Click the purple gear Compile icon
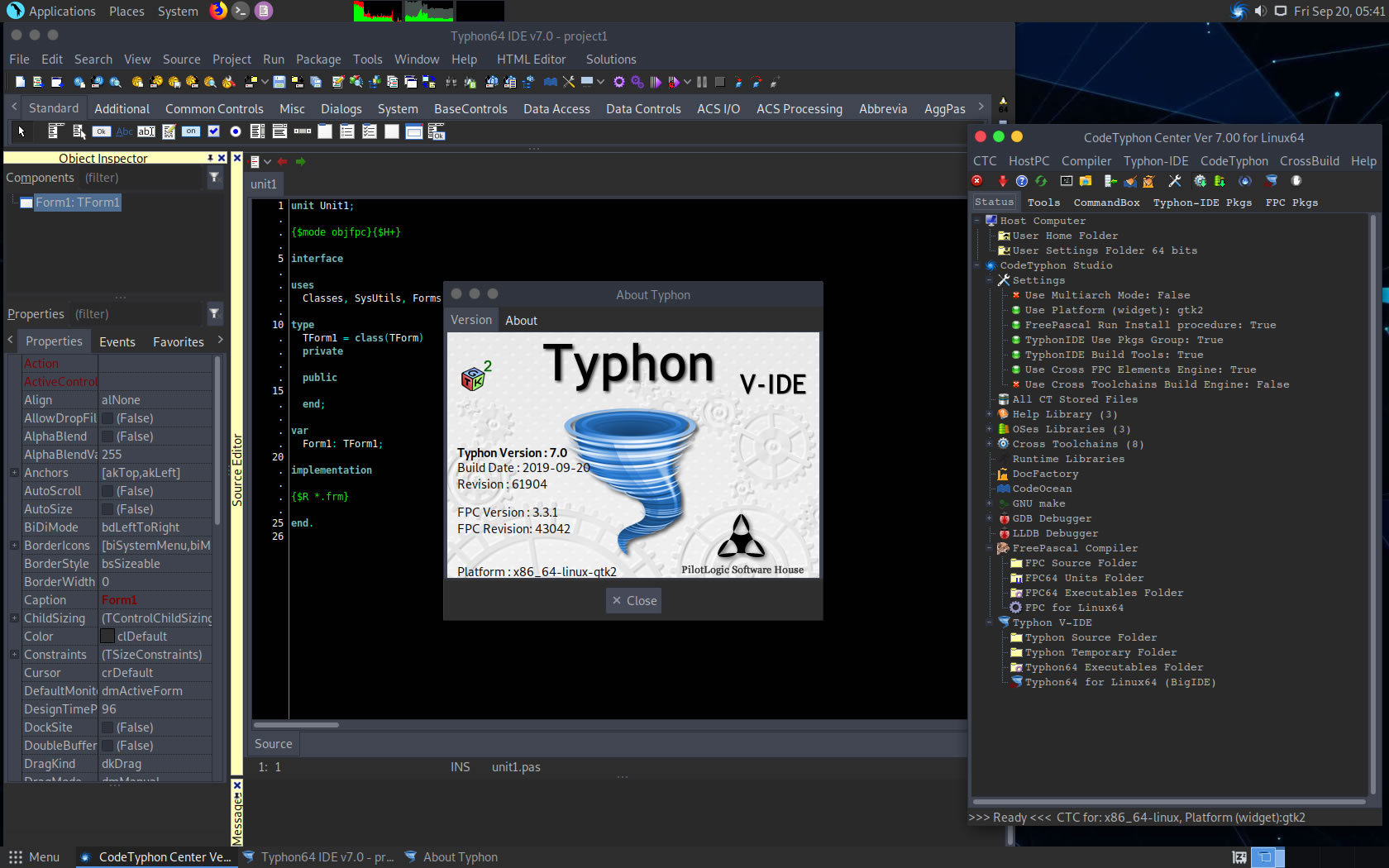 click(618, 82)
